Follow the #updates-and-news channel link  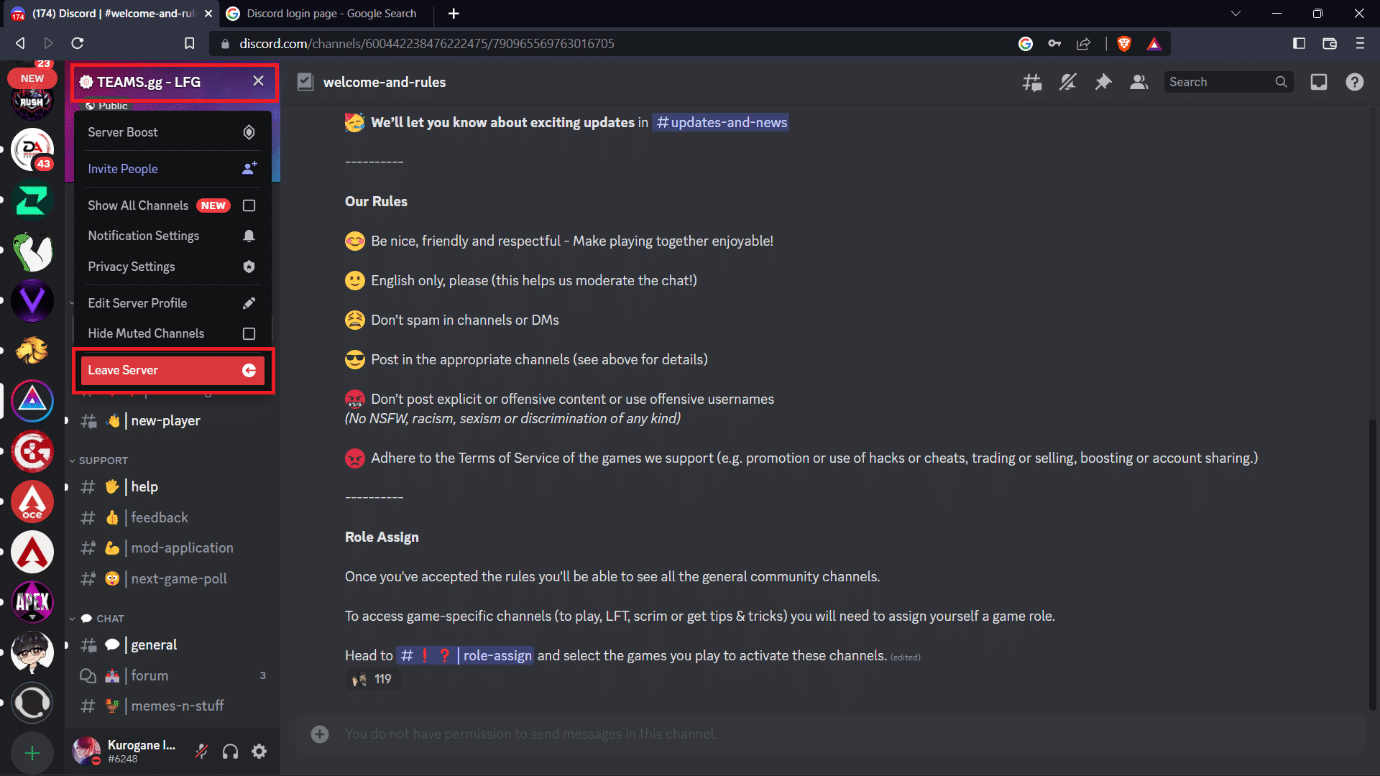tap(721, 122)
